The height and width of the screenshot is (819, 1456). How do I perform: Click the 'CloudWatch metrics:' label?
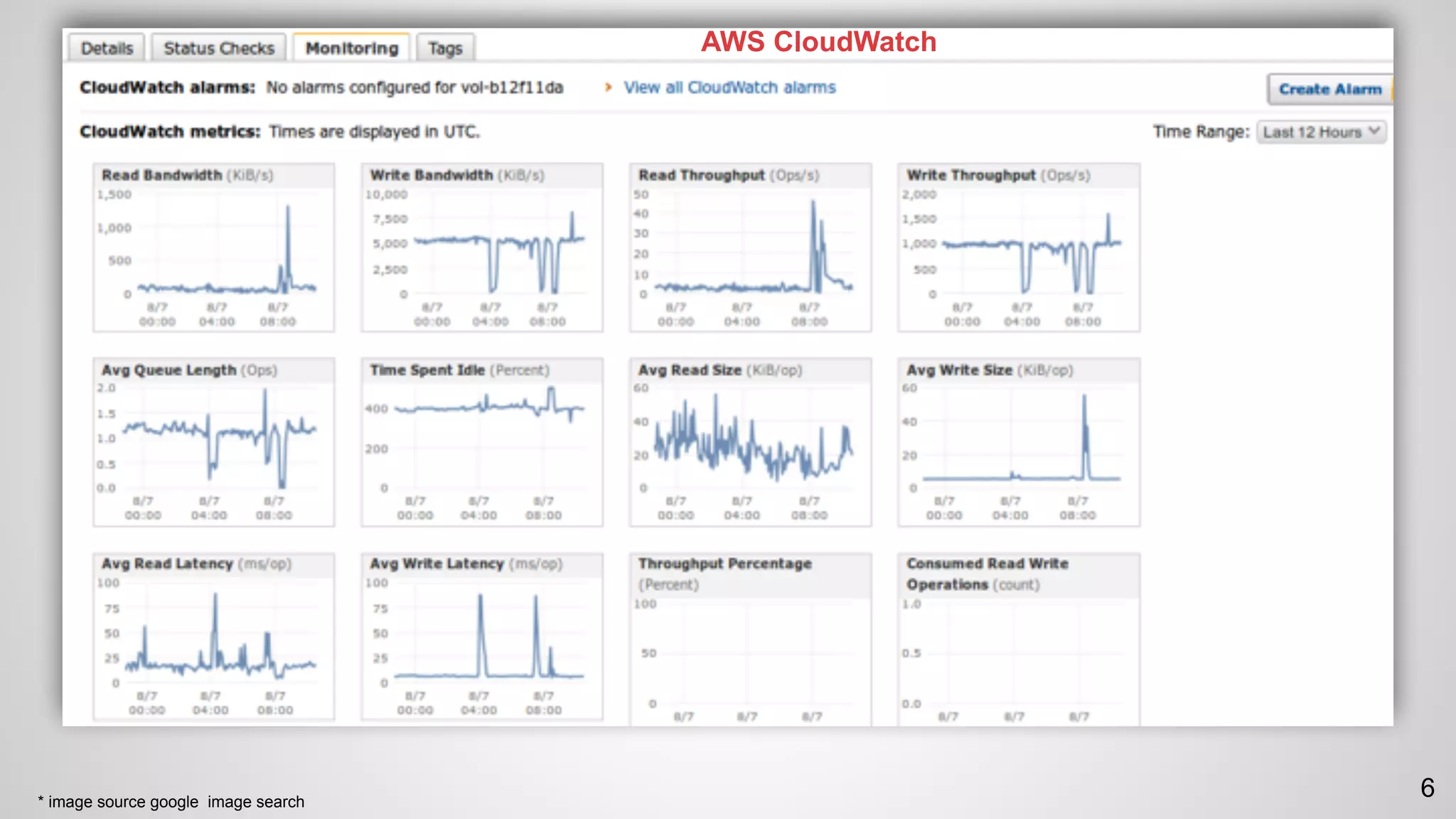170,132
